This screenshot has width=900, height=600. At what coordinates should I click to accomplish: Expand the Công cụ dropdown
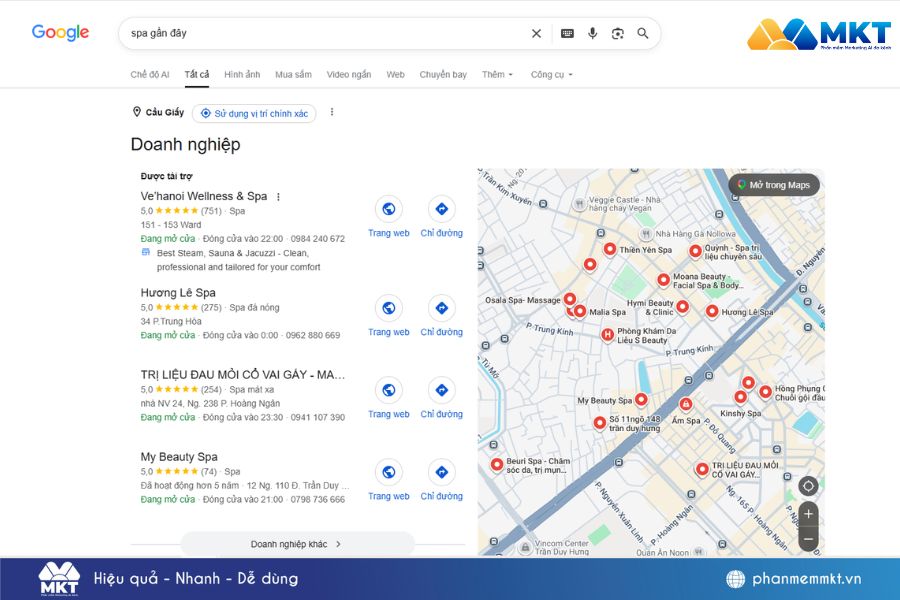pos(551,75)
